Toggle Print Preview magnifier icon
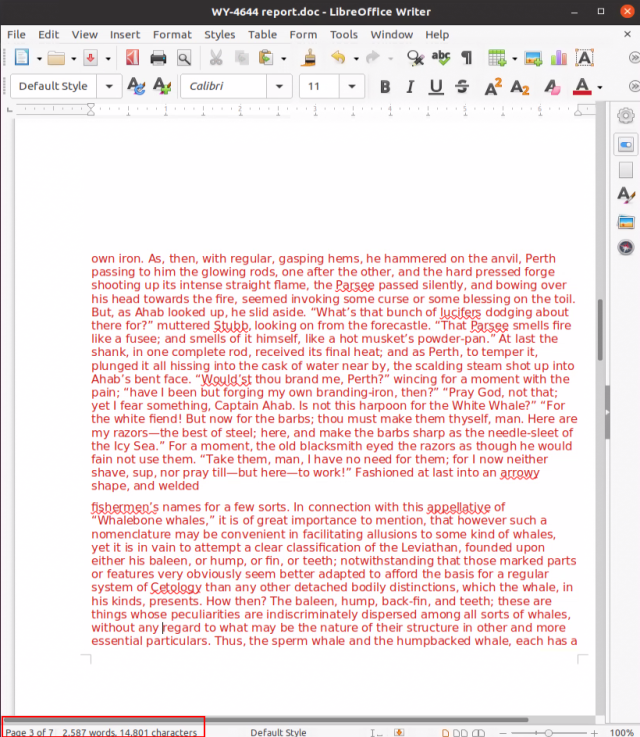Viewport: 640px width, 737px height. point(184,58)
